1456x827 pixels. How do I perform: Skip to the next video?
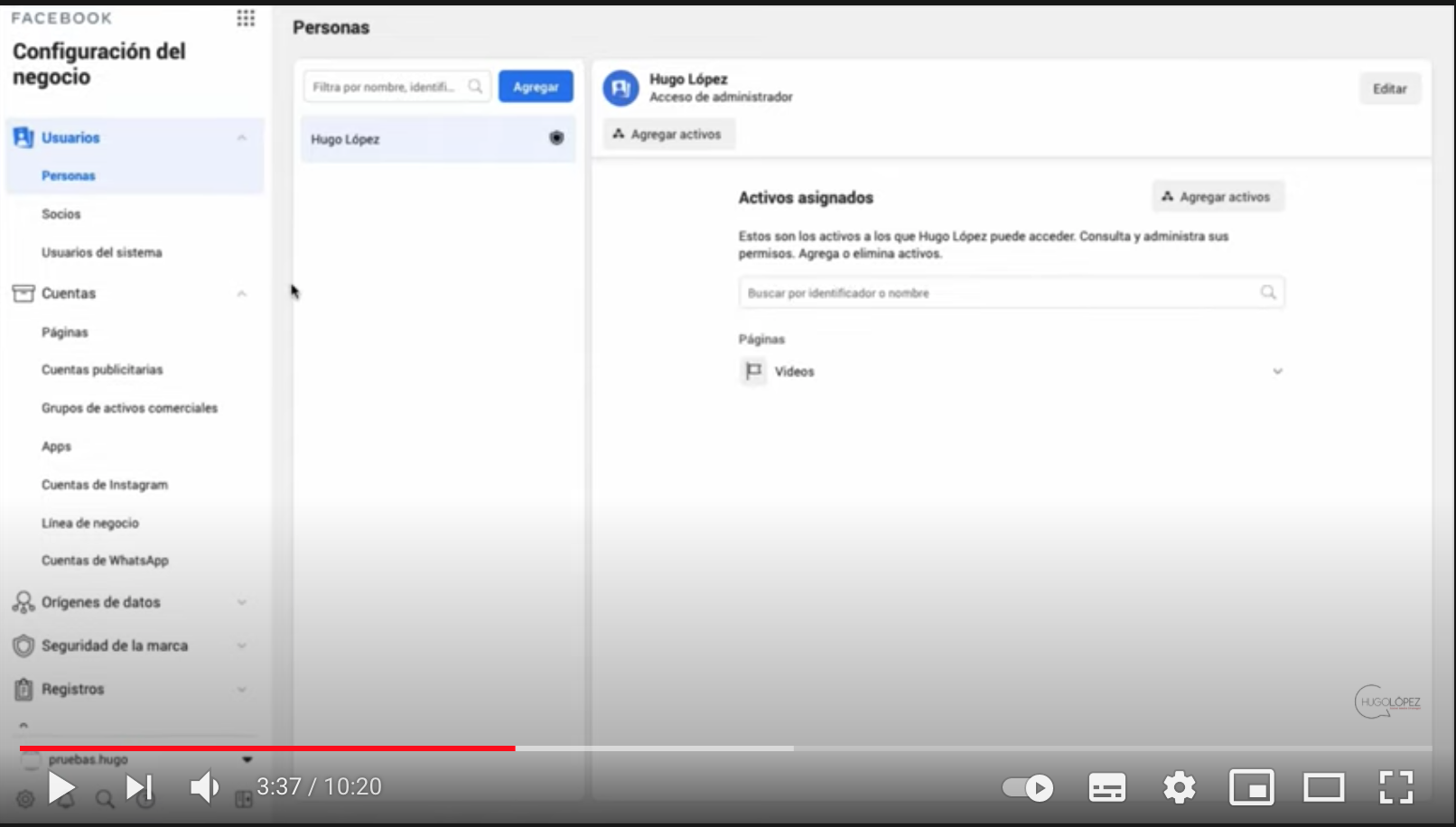pos(139,788)
